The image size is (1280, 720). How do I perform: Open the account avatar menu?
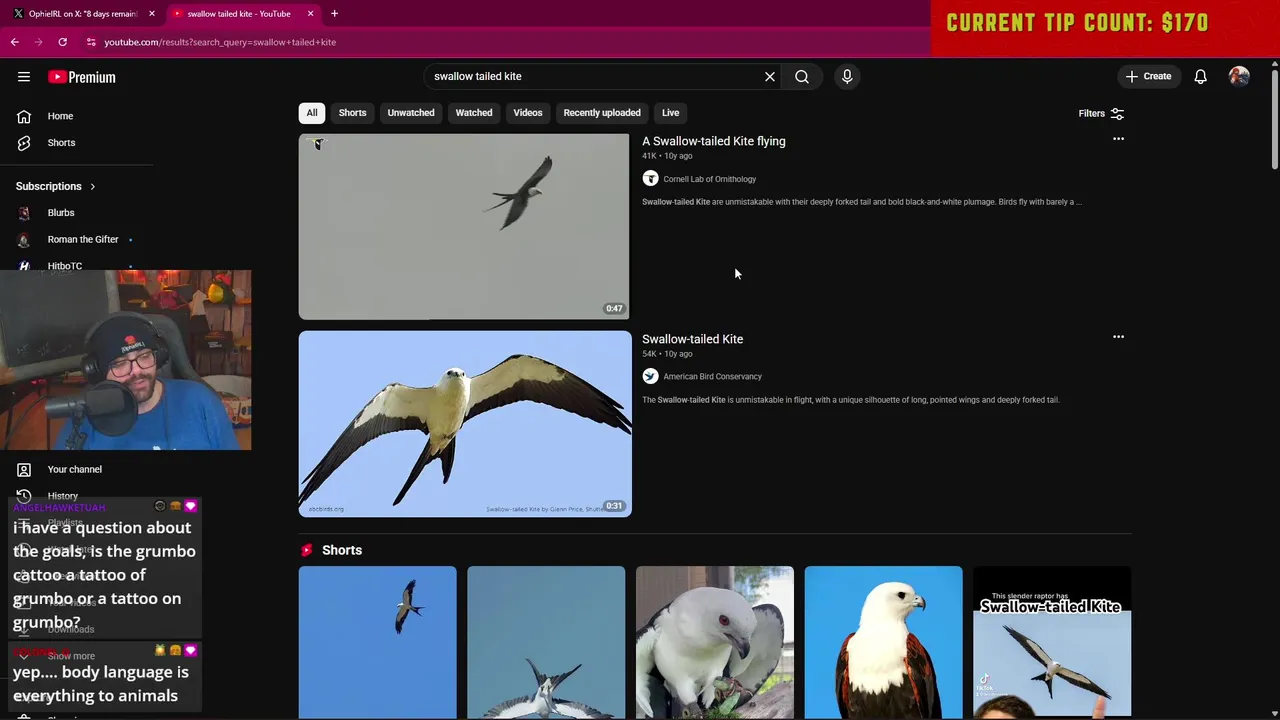[x=1239, y=77]
